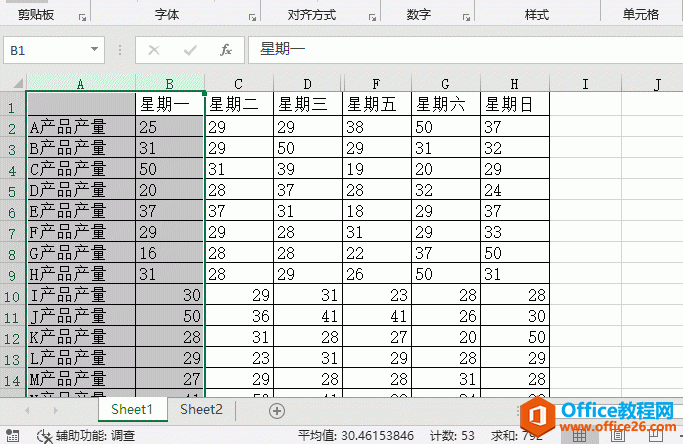Select row 10 header
This screenshot has width=683, height=444.
12,296
